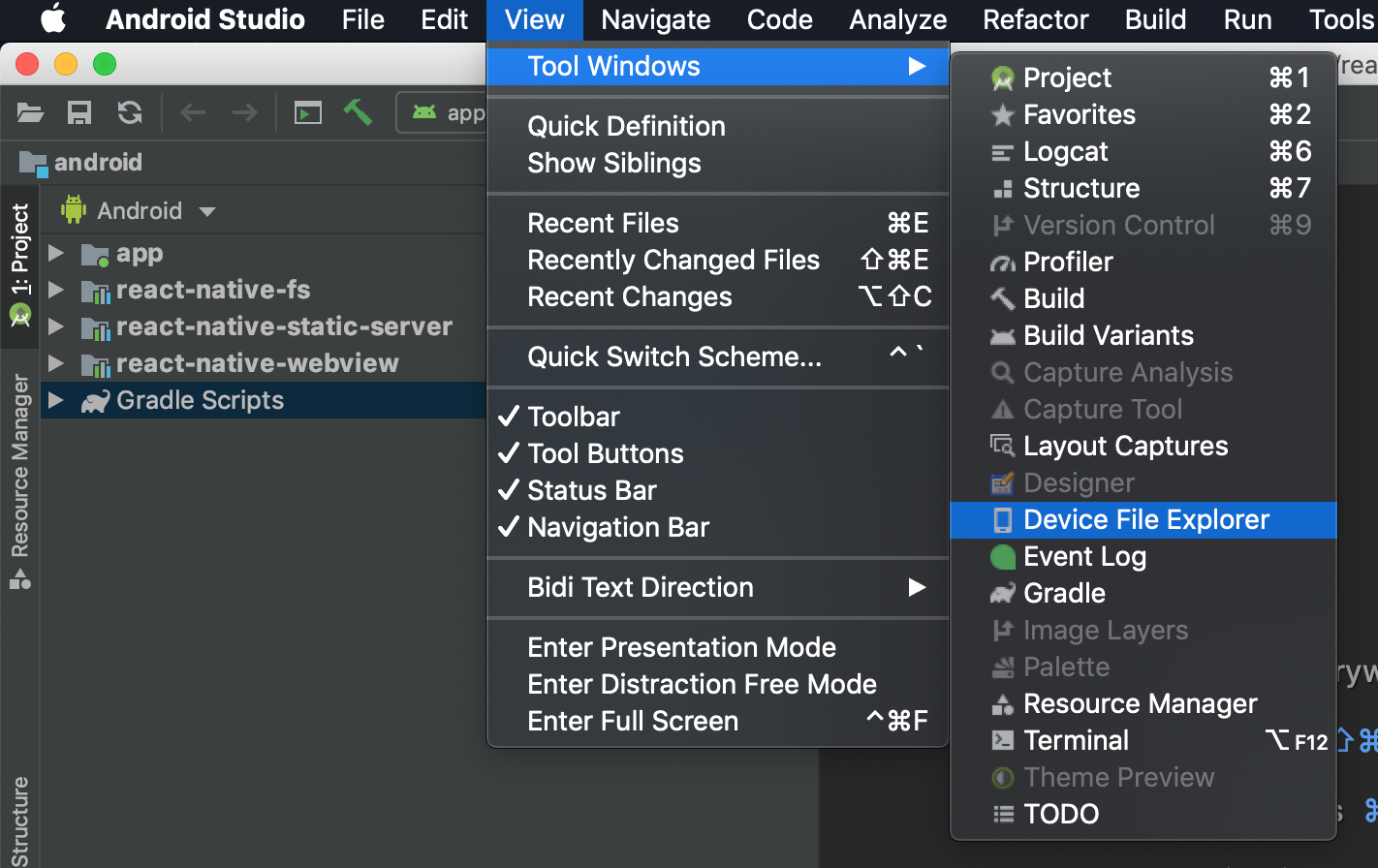
Task: Toggle the Status Bar visibility option
Action: pos(717,490)
